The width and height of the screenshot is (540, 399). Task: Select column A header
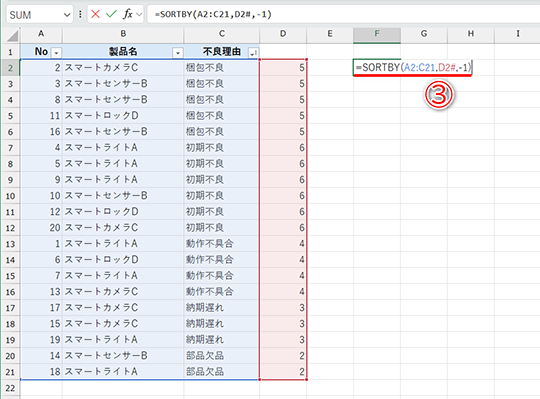coord(41,34)
